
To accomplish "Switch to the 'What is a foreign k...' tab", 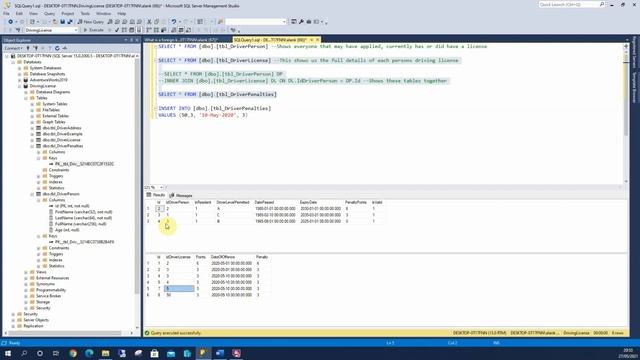I will pyautogui.click(x=181, y=40).
